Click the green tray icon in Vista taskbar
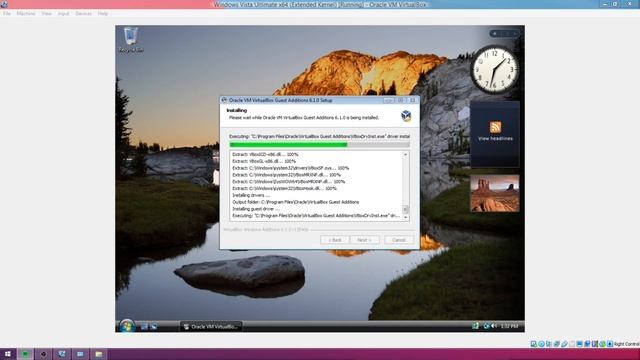This screenshot has height=360, width=640. [x=476, y=326]
